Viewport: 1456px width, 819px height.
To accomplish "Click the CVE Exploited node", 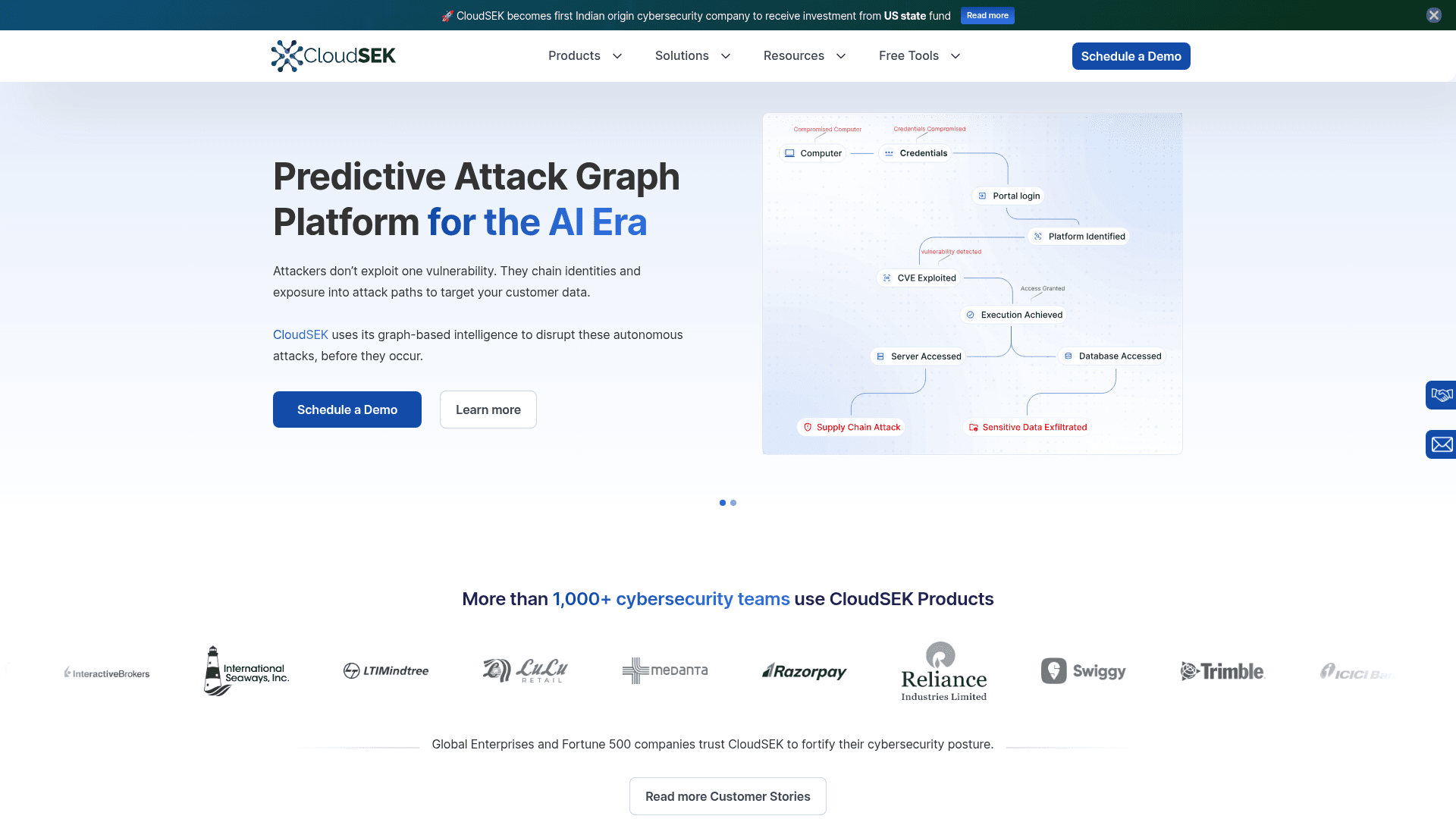I will 919,278.
